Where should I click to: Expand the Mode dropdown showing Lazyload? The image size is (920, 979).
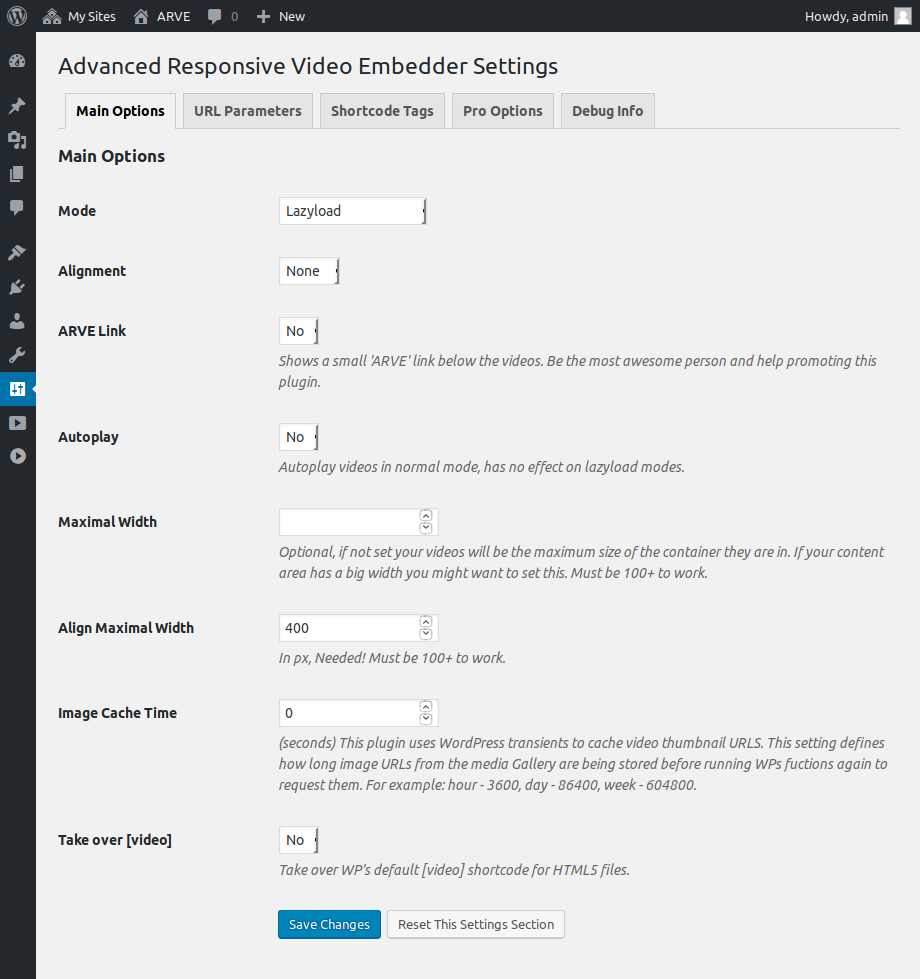point(352,211)
